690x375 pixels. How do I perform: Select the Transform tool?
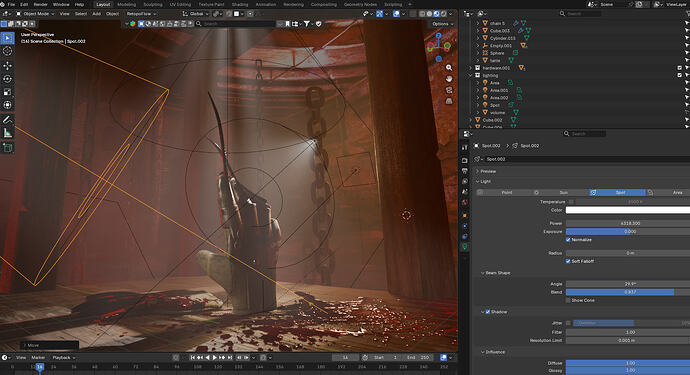click(7, 105)
